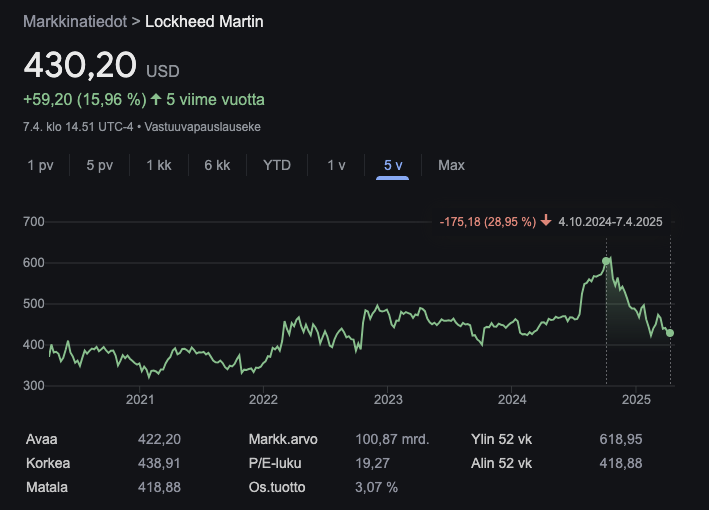Click the Ylin 52 vk value 618,95
Image resolution: width=709 pixels, height=510 pixels.
tap(618, 438)
